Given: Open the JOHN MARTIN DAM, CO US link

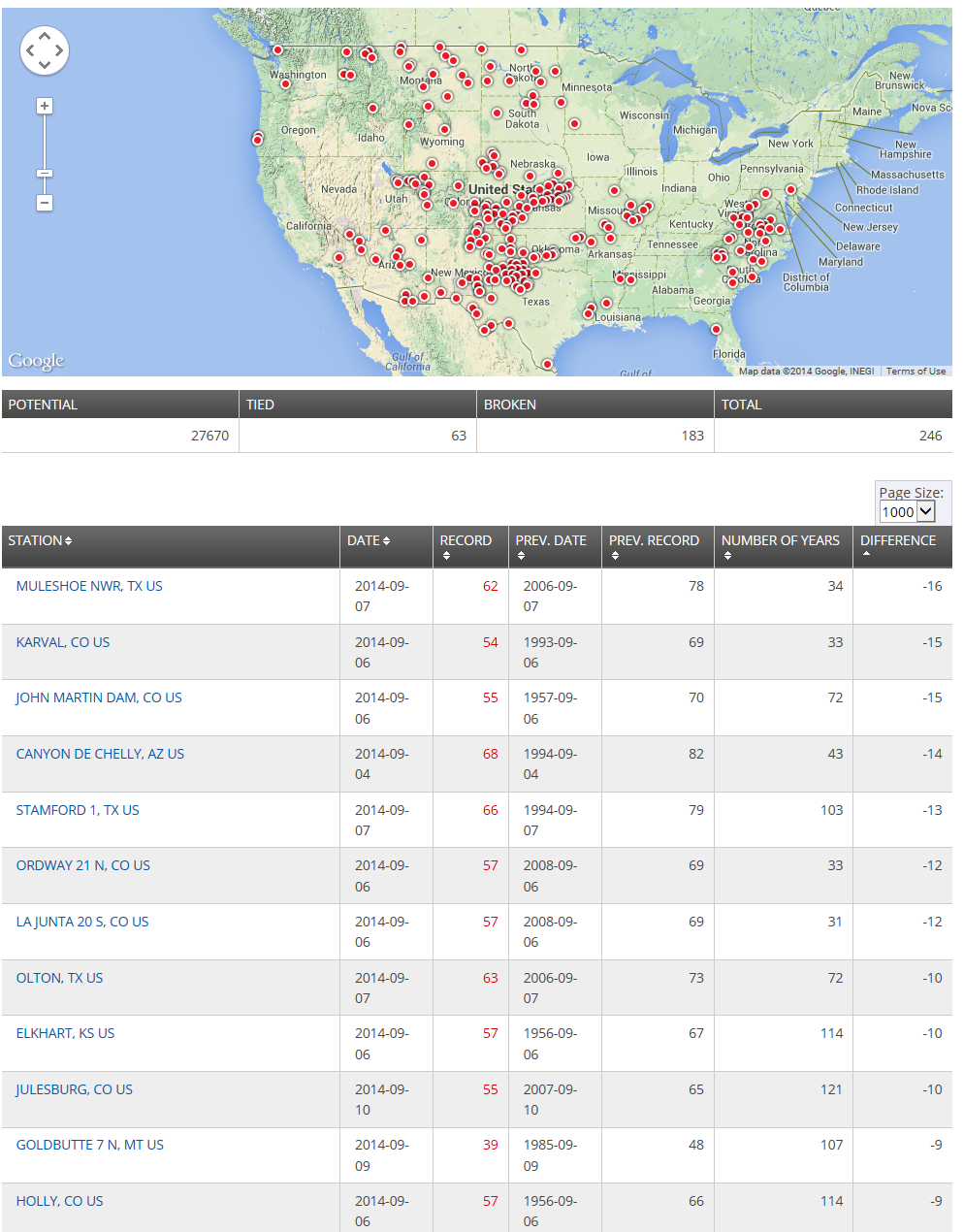Looking at the screenshot, I should click(99, 697).
